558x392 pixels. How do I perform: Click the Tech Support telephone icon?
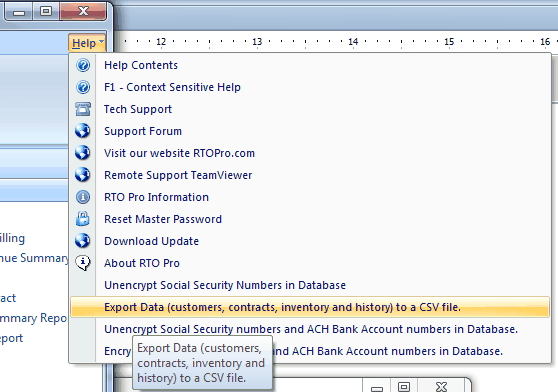[83, 109]
